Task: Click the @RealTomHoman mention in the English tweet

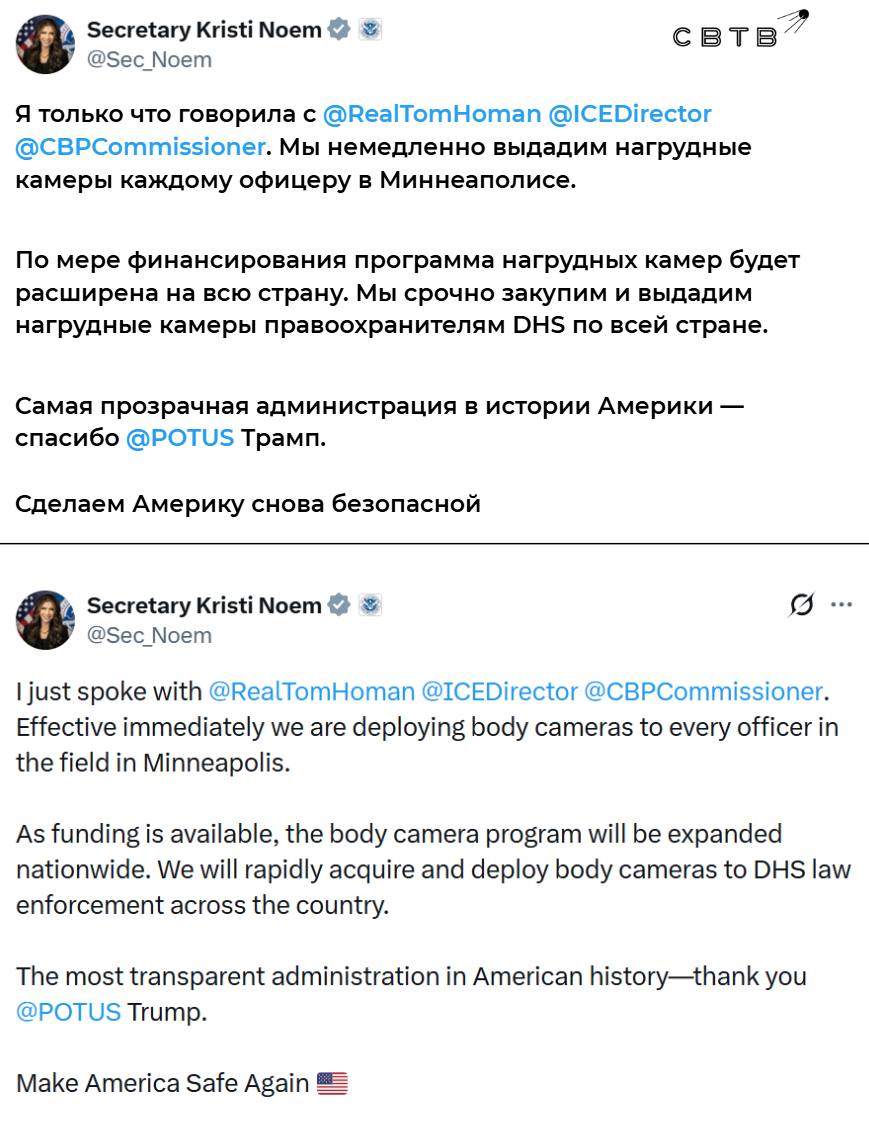Action: click(311, 691)
